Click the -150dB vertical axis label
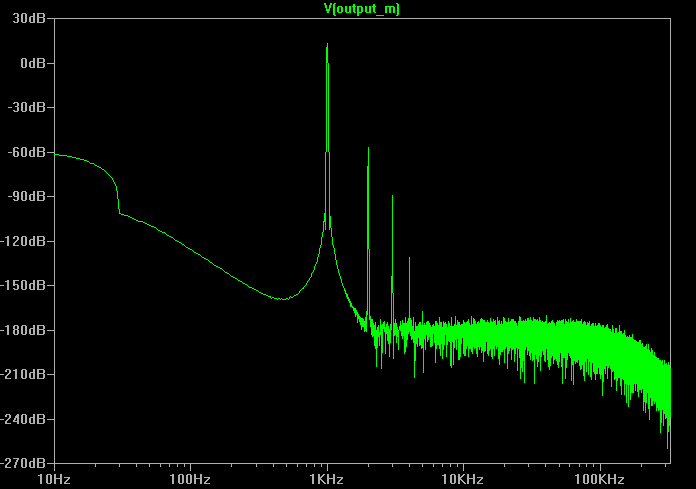The height and width of the screenshot is (489, 696). pyautogui.click(x=23, y=285)
